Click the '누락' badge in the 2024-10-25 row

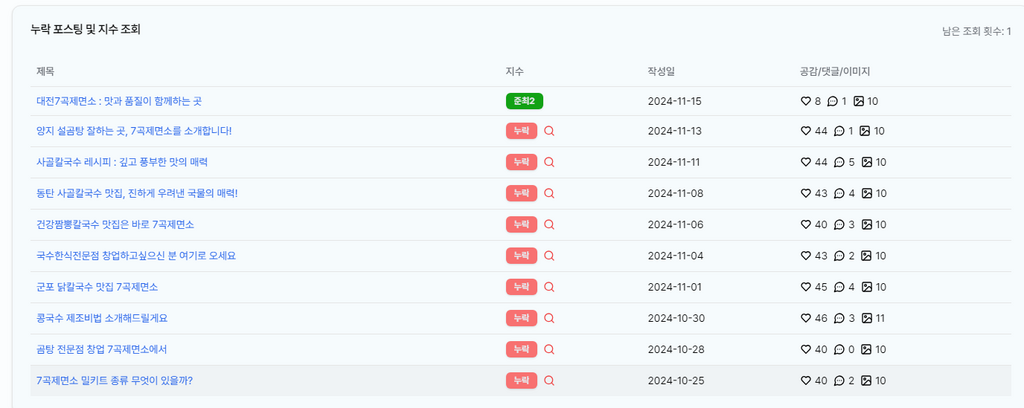point(521,381)
